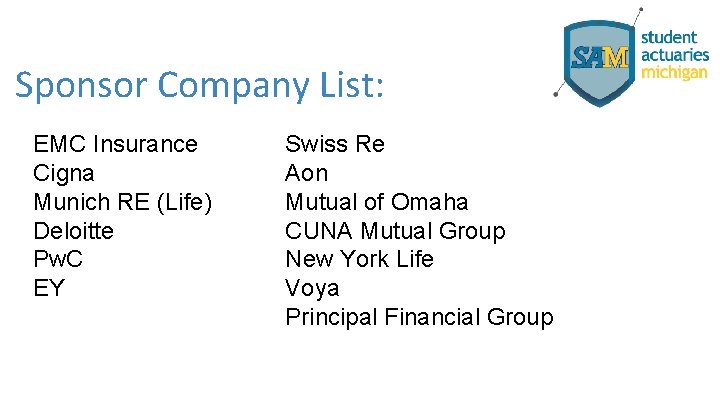Screen dimensions: 720x405
Task: Click the EY sponsor name
Action: click(x=49, y=288)
